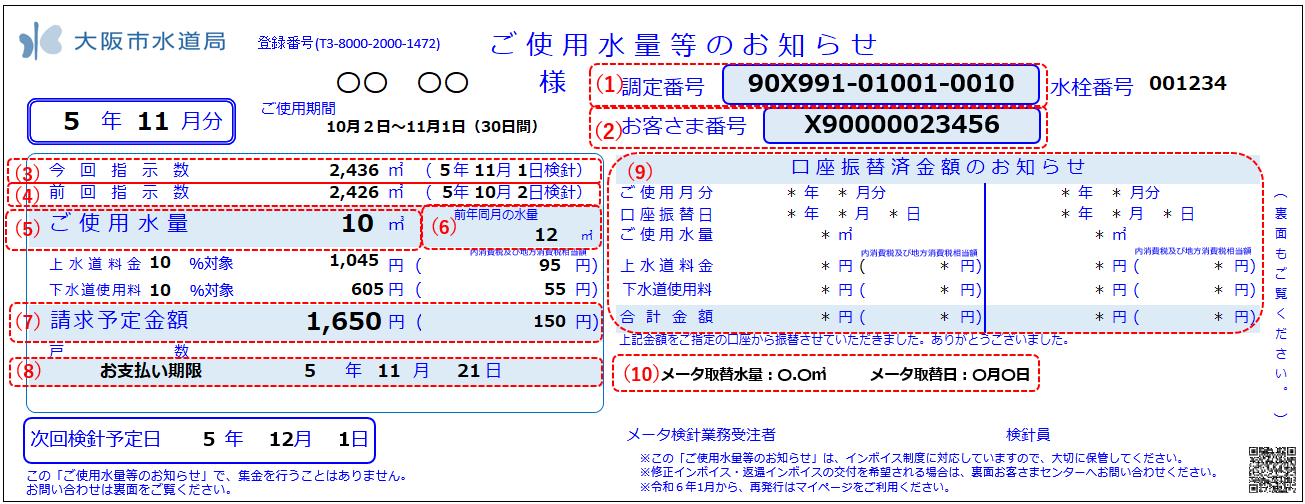
Task: Click the お支払い期限 date row
Action: coord(306,371)
